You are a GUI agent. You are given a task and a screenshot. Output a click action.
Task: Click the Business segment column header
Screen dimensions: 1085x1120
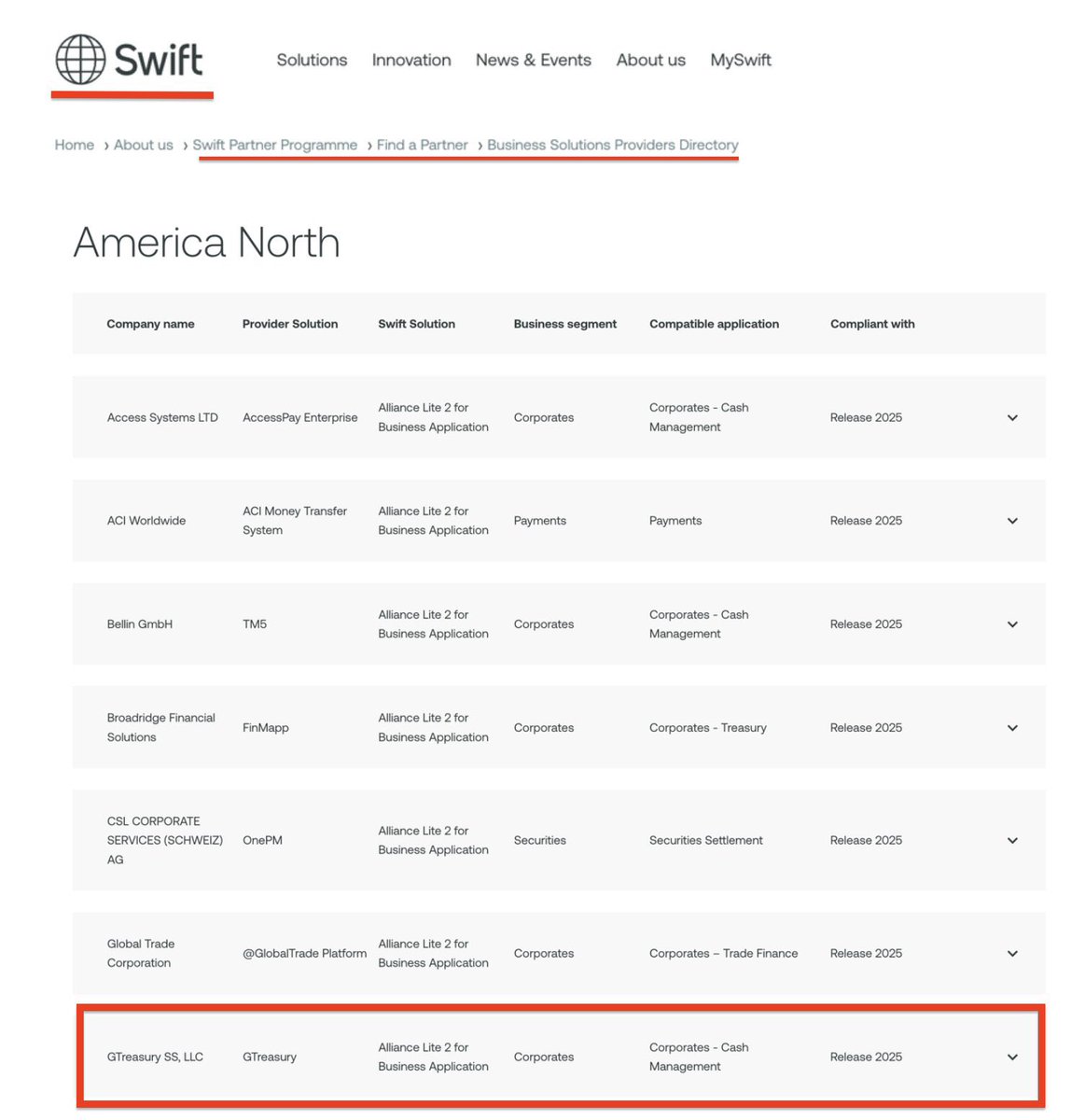565,324
